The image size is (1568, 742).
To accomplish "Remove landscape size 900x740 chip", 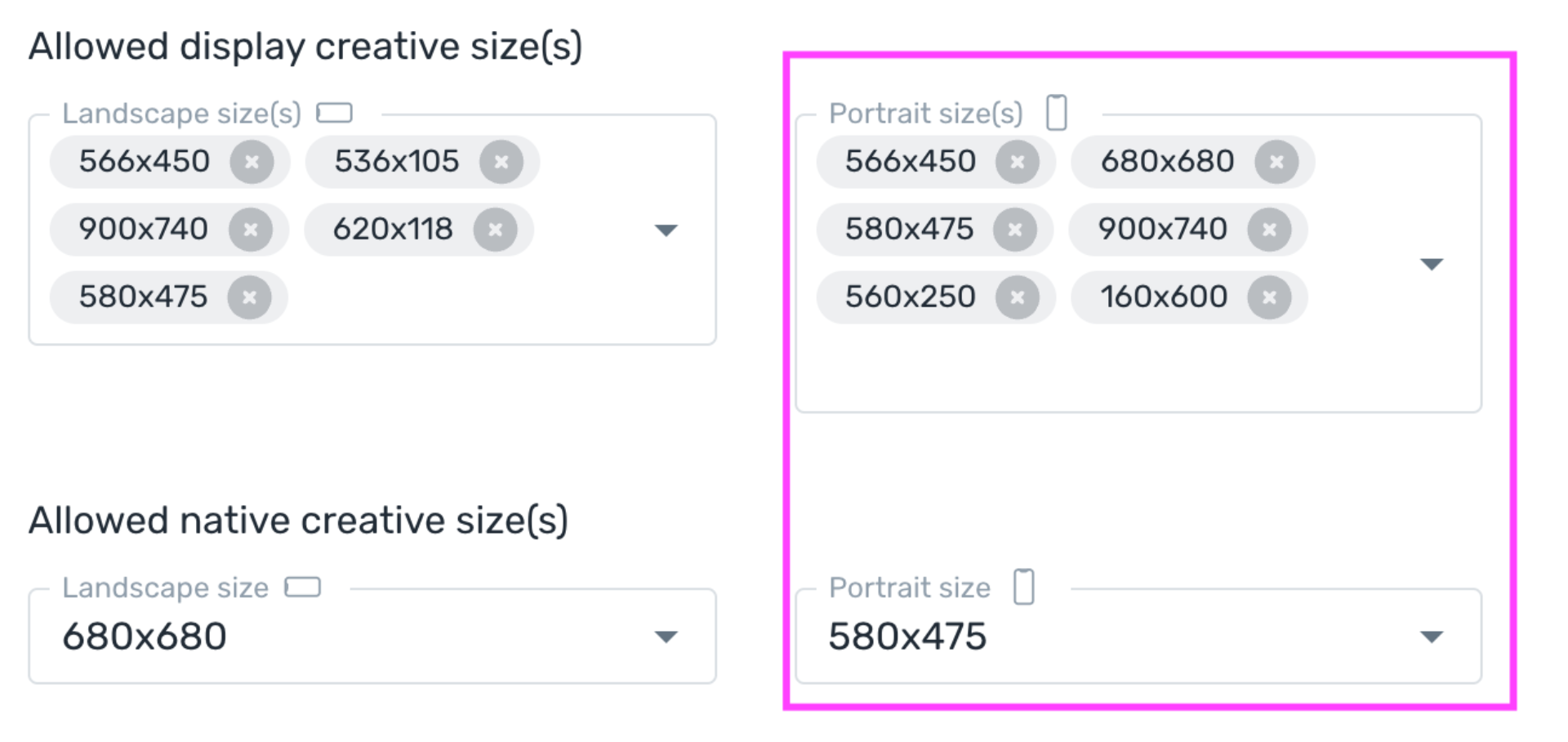I will tap(251, 230).
